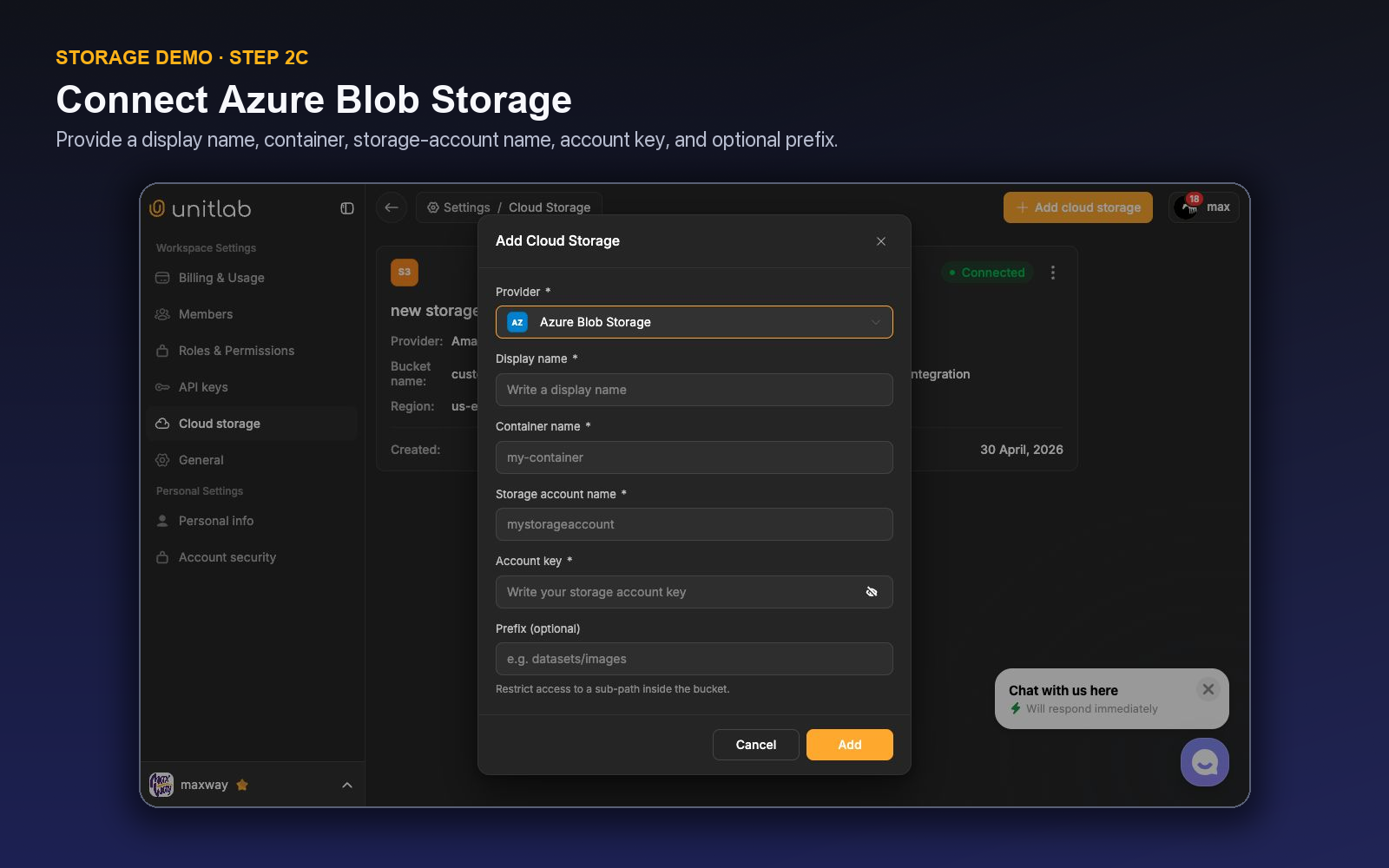Screen dimensions: 1389x868
Task: Click the Billing & Usage card icon
Action: tap(162, 278)
